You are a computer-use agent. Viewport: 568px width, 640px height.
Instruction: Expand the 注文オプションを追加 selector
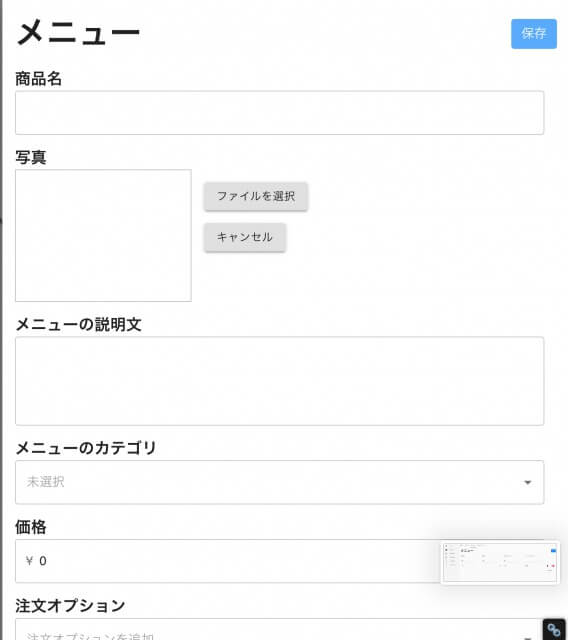click(x=280, y=629)
